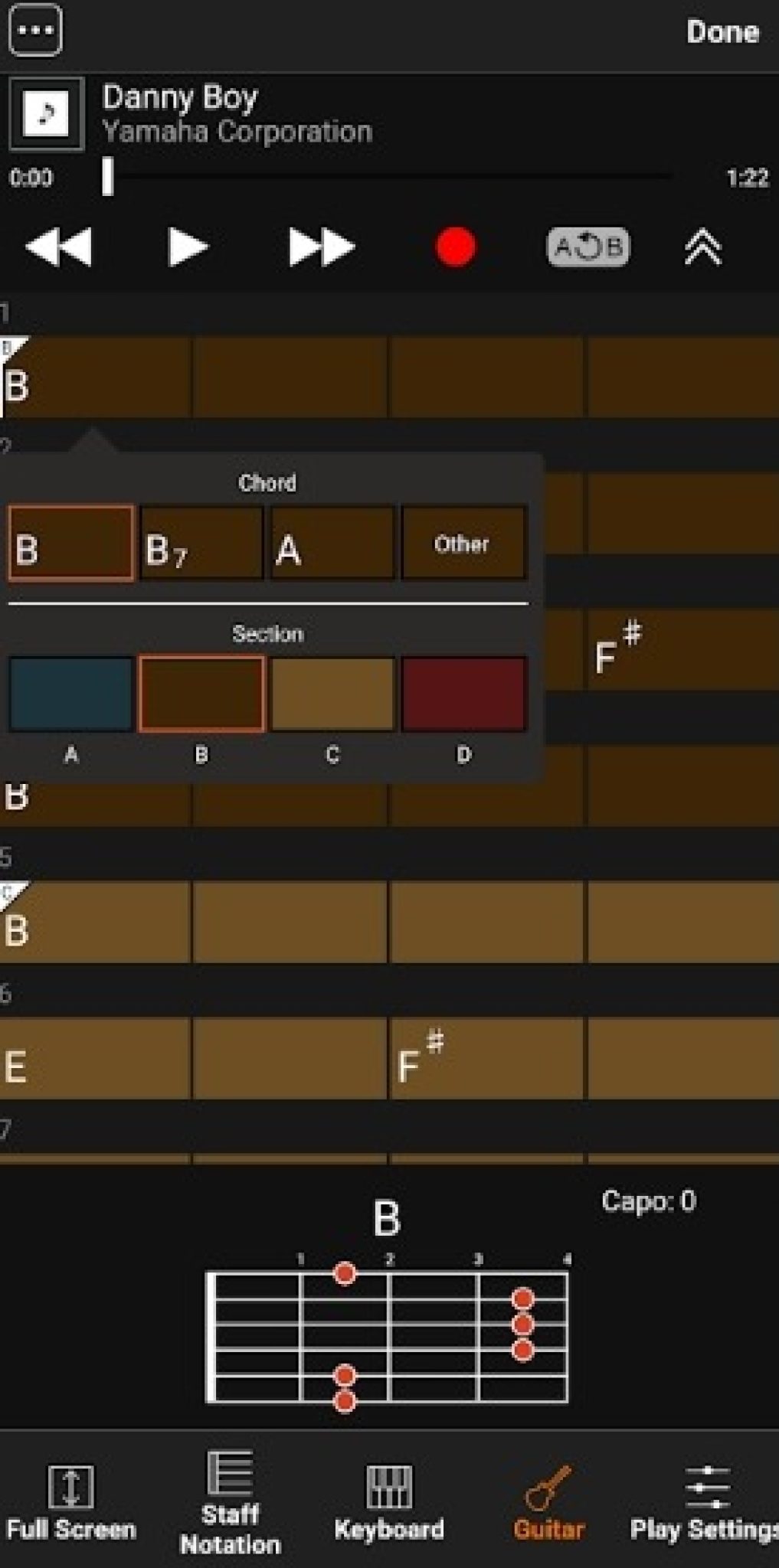Choose the blue section A swatch
Screen dimensions: 779x1568
tap(71, 694)
